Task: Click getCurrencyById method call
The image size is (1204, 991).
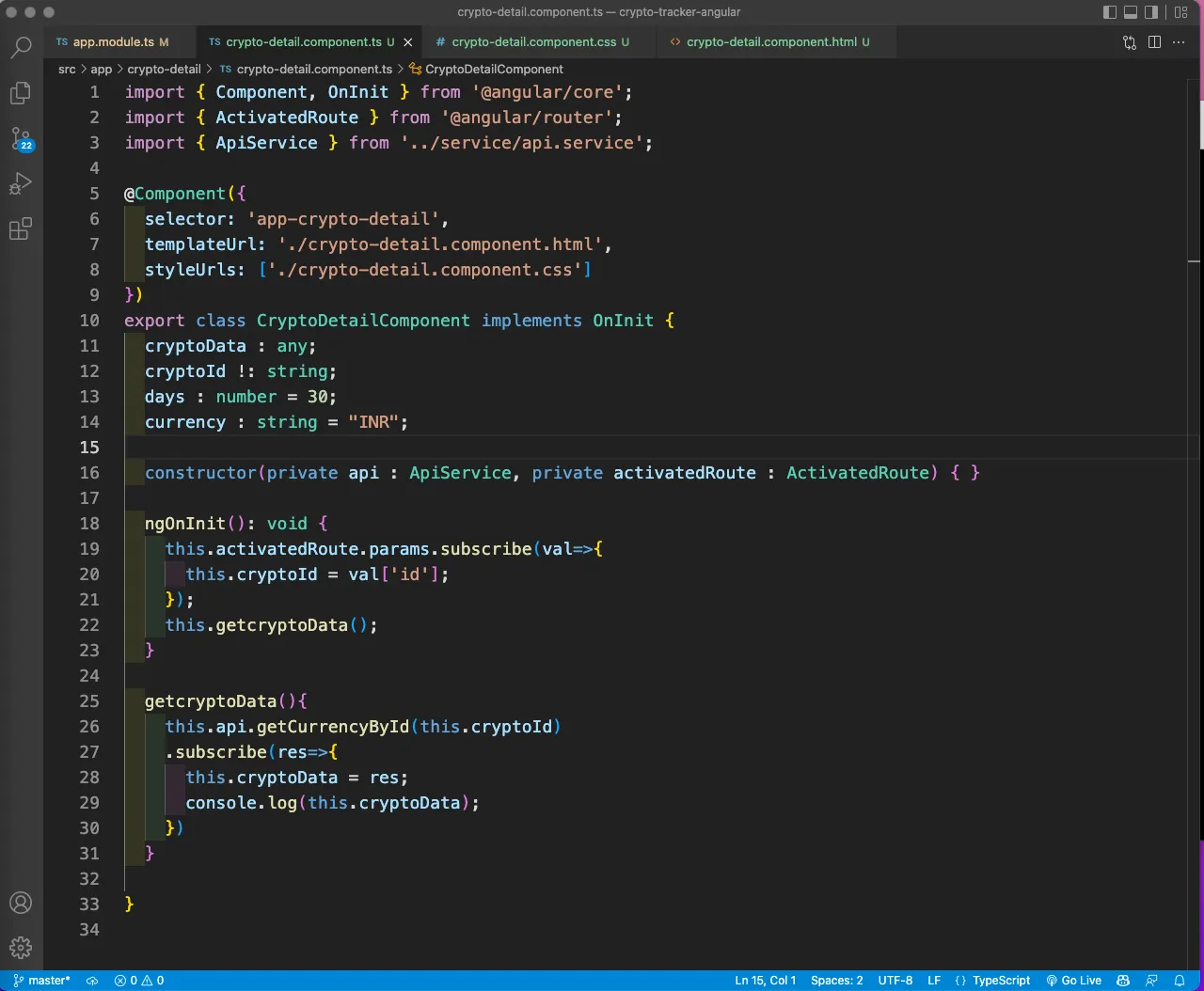Action: 333,727
